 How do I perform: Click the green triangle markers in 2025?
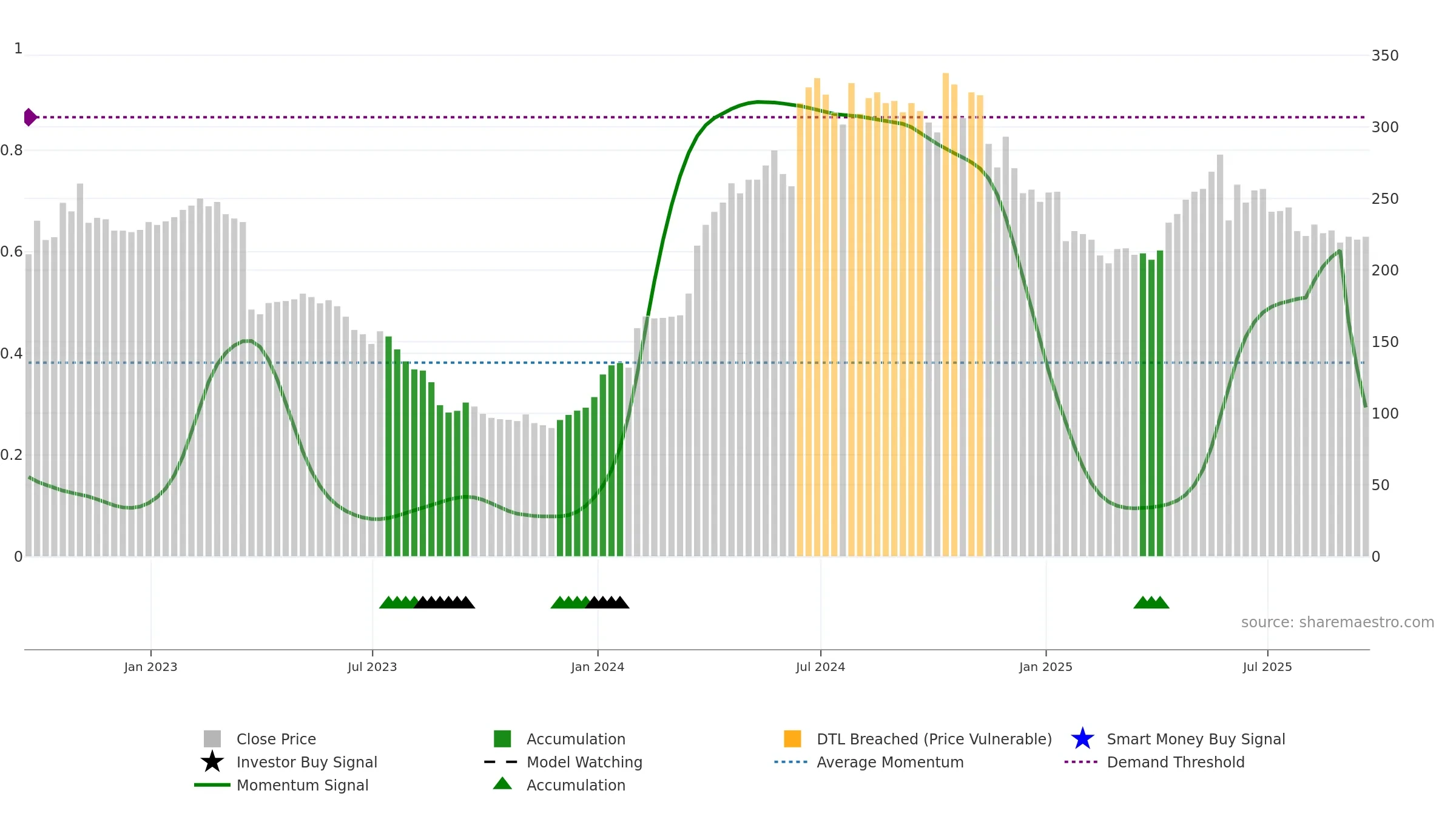[1151, 602]
